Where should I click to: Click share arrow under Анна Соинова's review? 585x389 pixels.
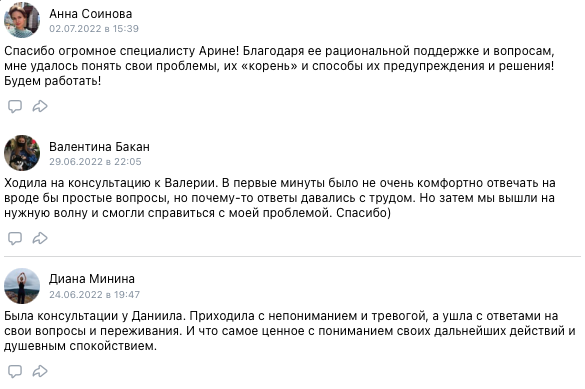tap(40, 106)
